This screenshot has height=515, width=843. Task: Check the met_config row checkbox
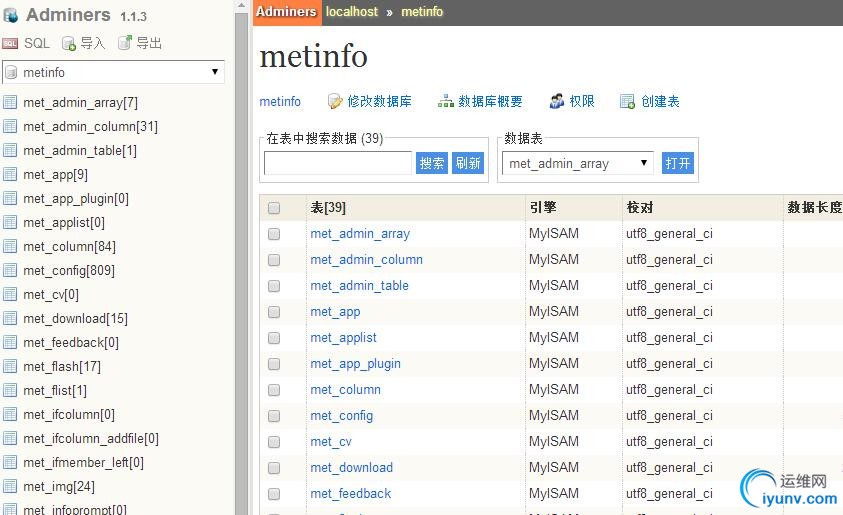click(274, 416)
